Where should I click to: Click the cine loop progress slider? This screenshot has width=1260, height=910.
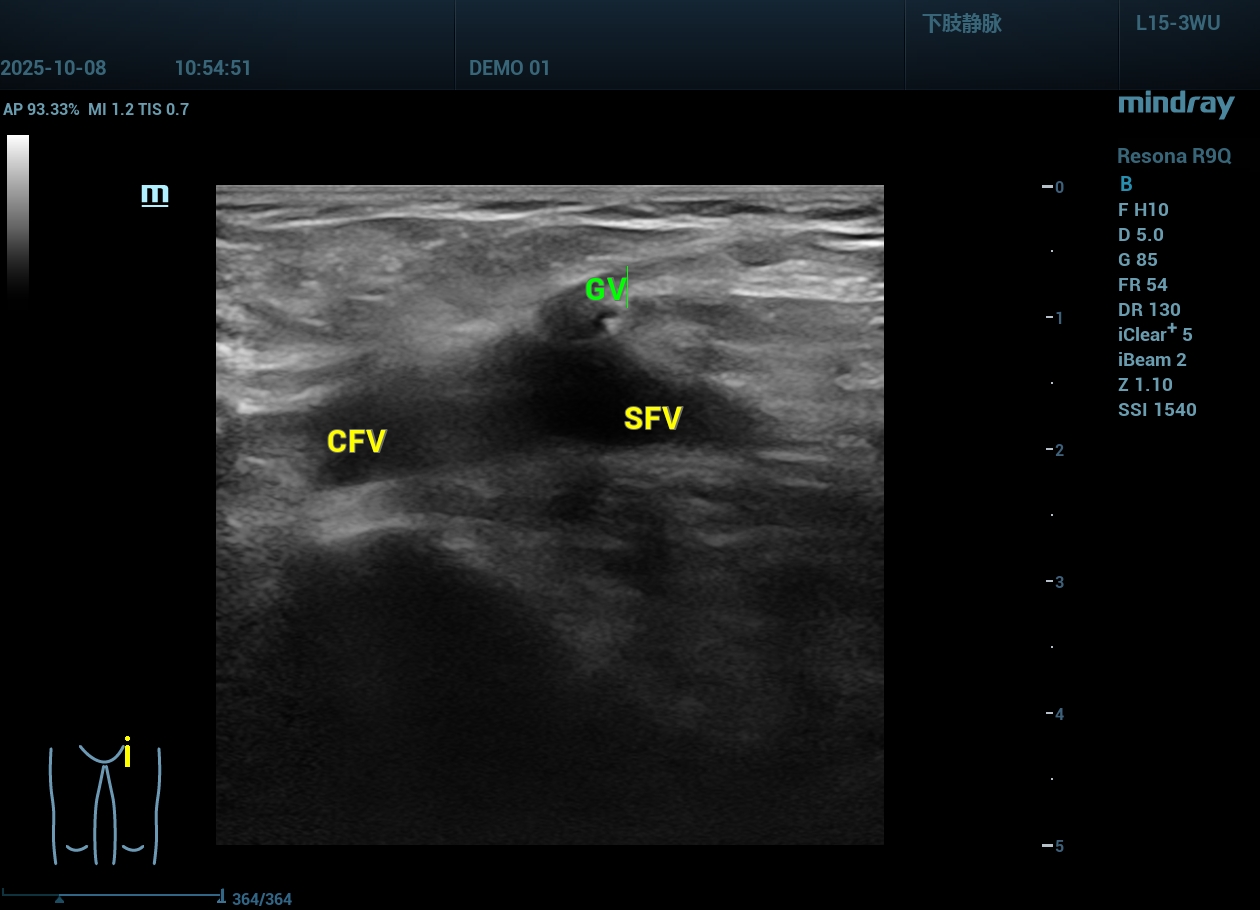click(112, 895)
